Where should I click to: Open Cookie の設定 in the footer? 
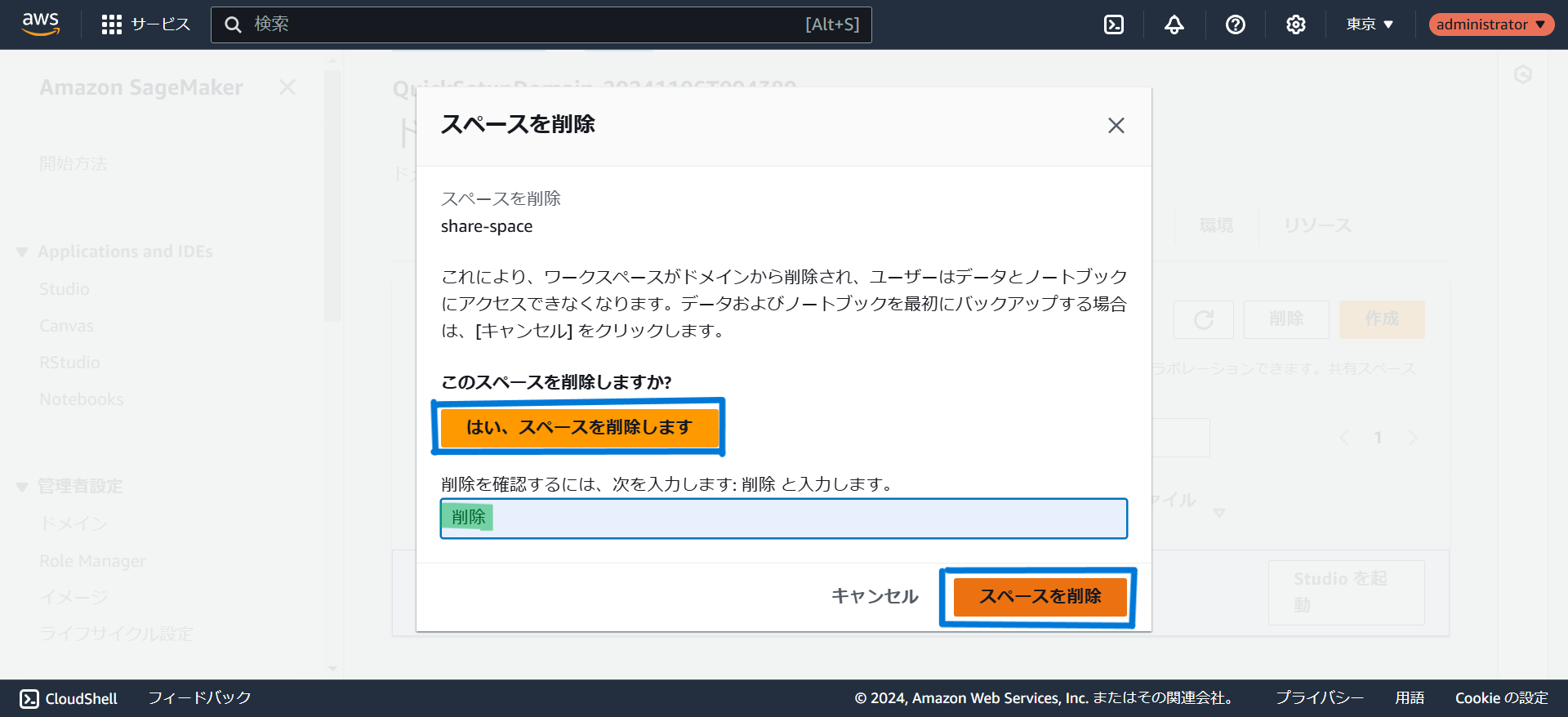pos(1501,698)
